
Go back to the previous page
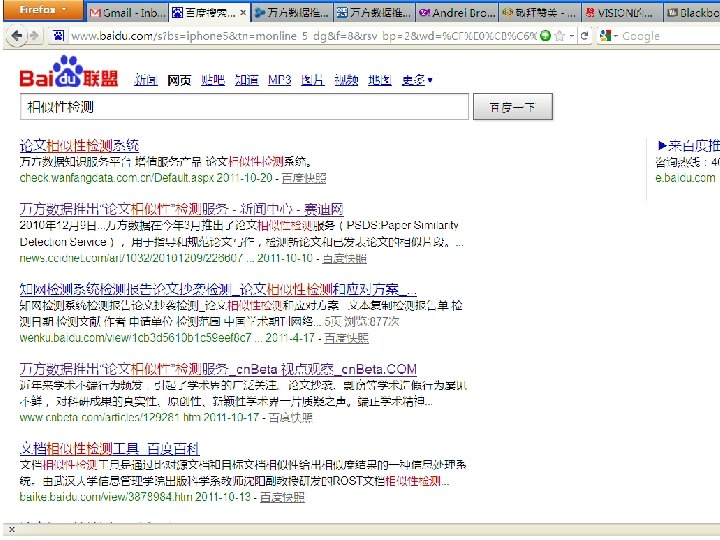click(x=17, y=35)
